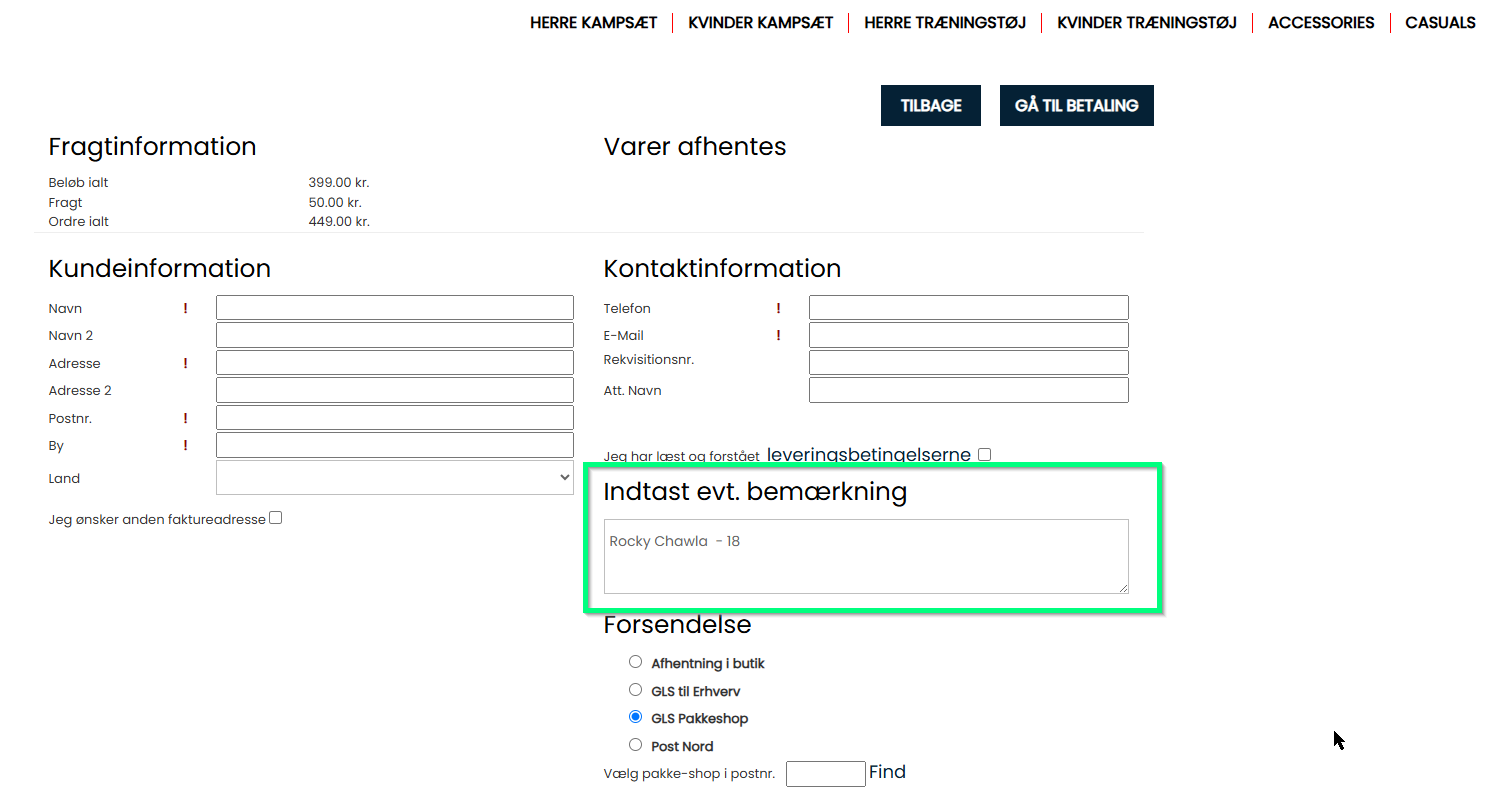Enable 'Jeg ønsker anden faktureadresse' checkbox
The height and width of the screenshot is (810, 1486).
(276, 518)
